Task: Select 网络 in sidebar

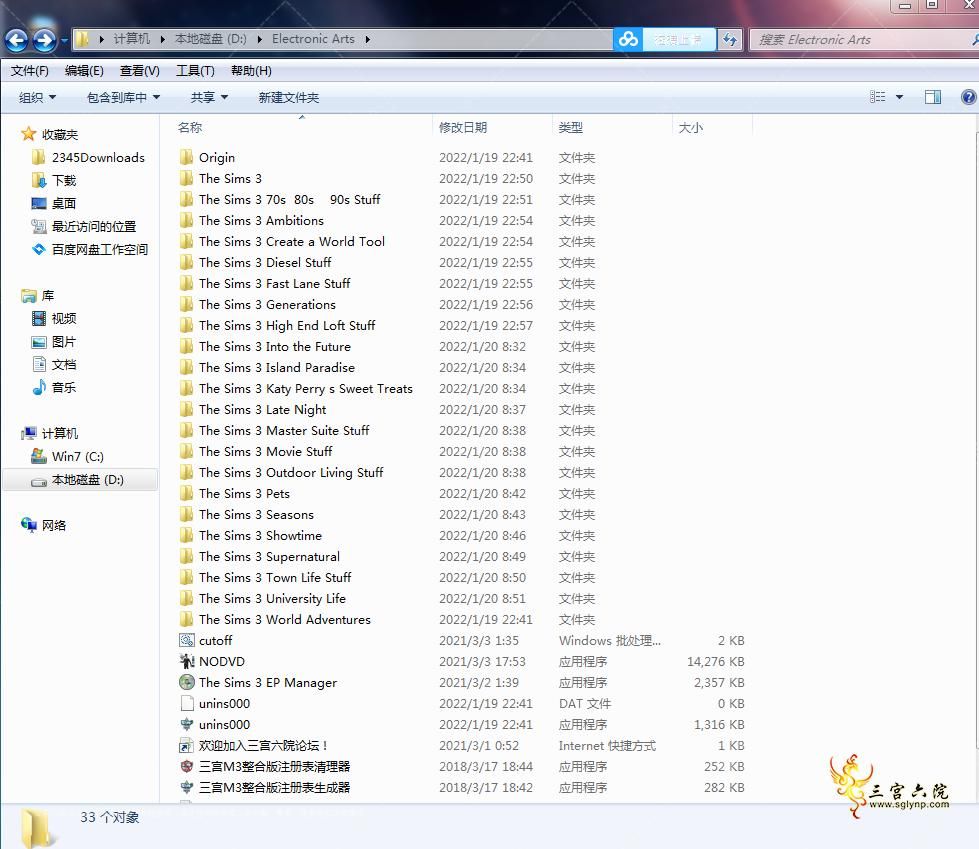Action: pyautogui.click(x=54, y=526)
